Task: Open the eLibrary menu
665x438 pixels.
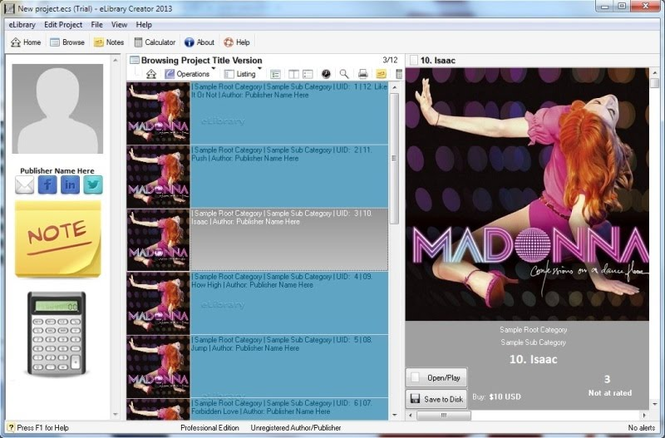Action: (x=22, y=25)
